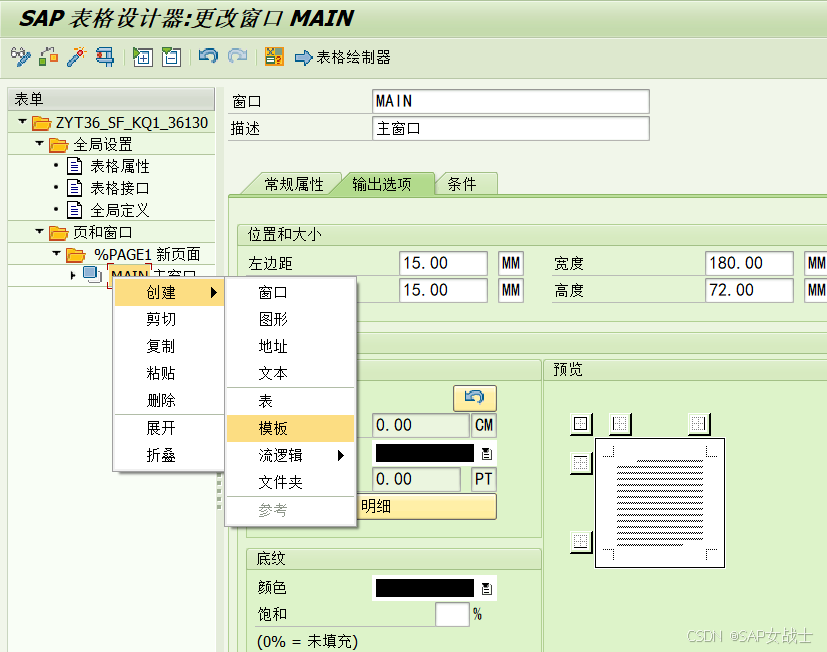The width and height of the screenshot is (827, 652).
Task: Select the 表格接口 tree node
Action: (120, 188)
